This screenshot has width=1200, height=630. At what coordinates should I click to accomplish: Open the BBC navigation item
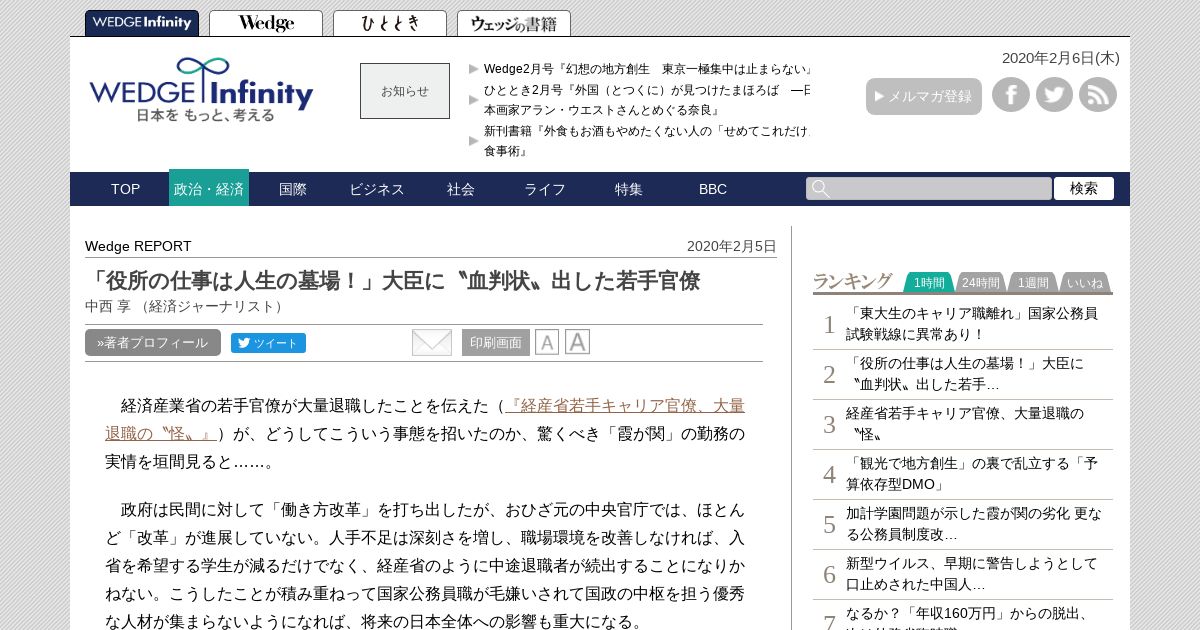pyautogui.click(x=713, y=189)
